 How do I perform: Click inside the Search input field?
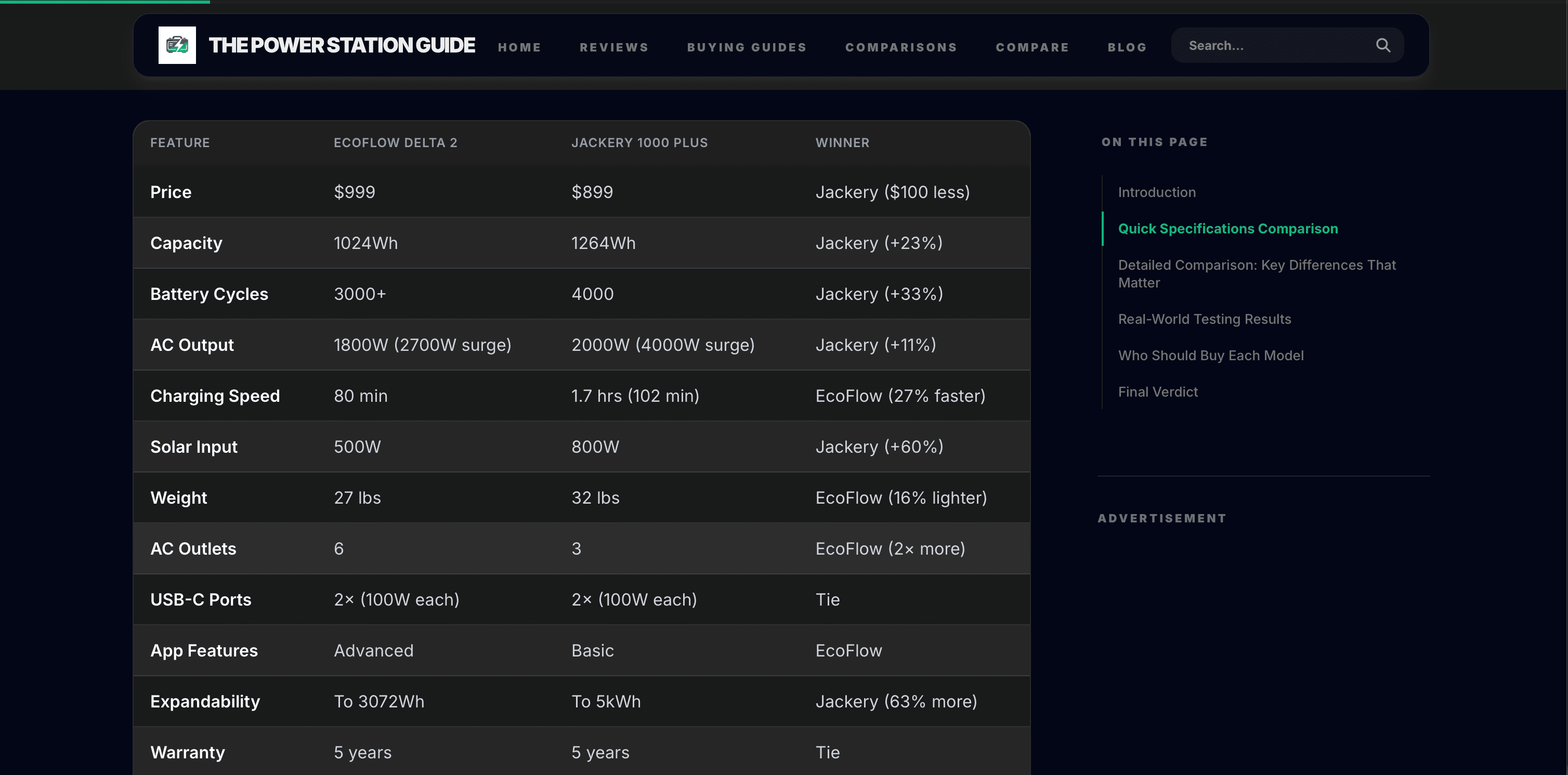pyautogui.click(x=1266, y=45)
